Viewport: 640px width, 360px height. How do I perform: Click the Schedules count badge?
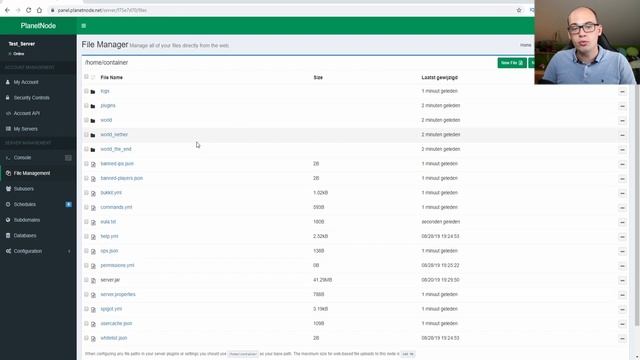point(69,204)
